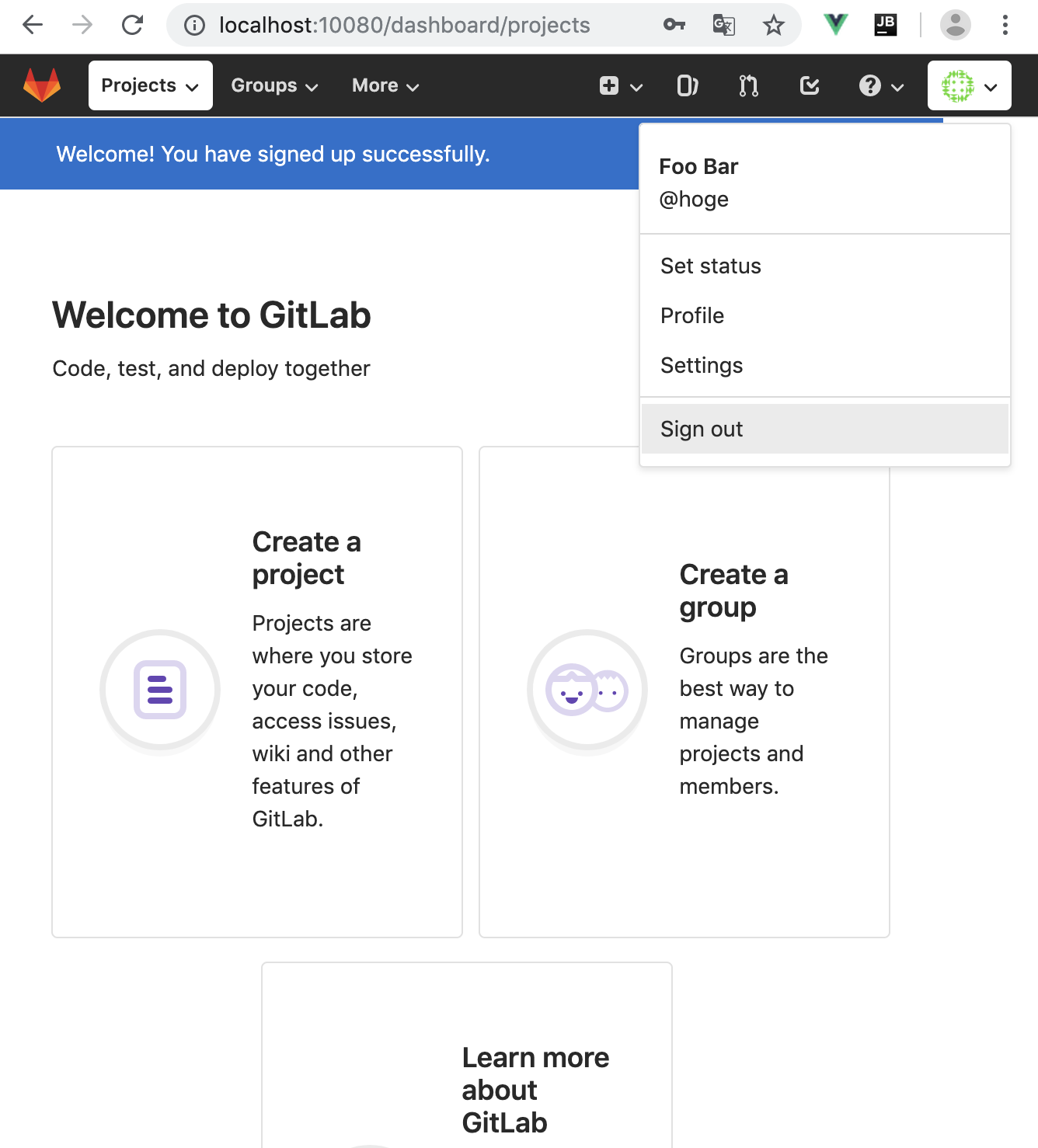Image resolution: width=1038 pixels, height=1148 pixels.
Task: Open Vue devtools extension icon
Action: point(836,25)
